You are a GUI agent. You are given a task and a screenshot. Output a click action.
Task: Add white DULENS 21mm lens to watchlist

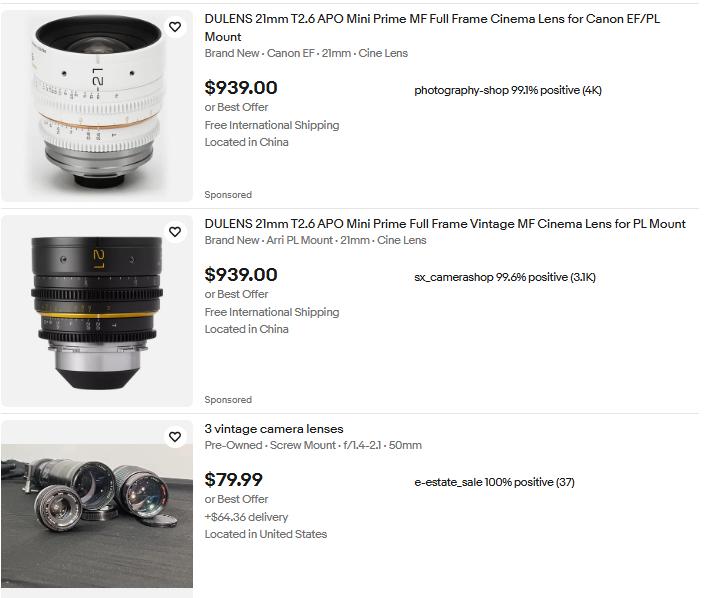[x=175, y=27]
